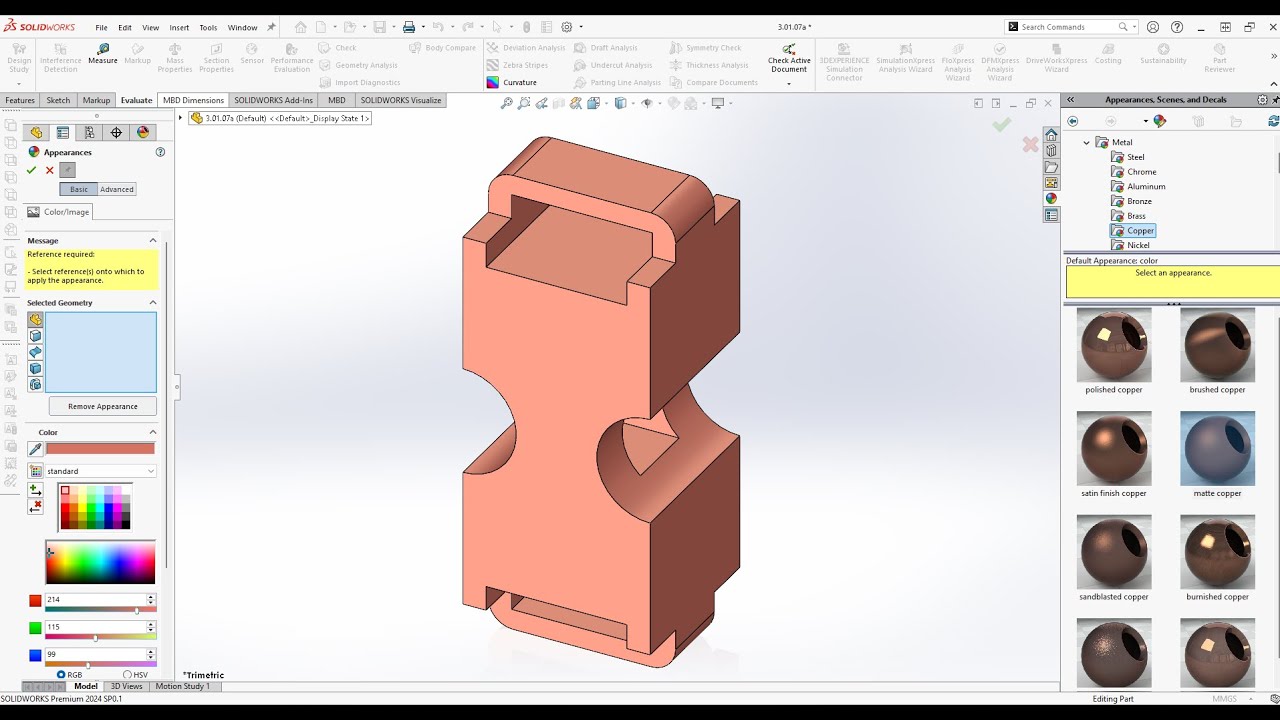Switch to the Features tab
The image size is (1280, 720).
click(20, 100)
